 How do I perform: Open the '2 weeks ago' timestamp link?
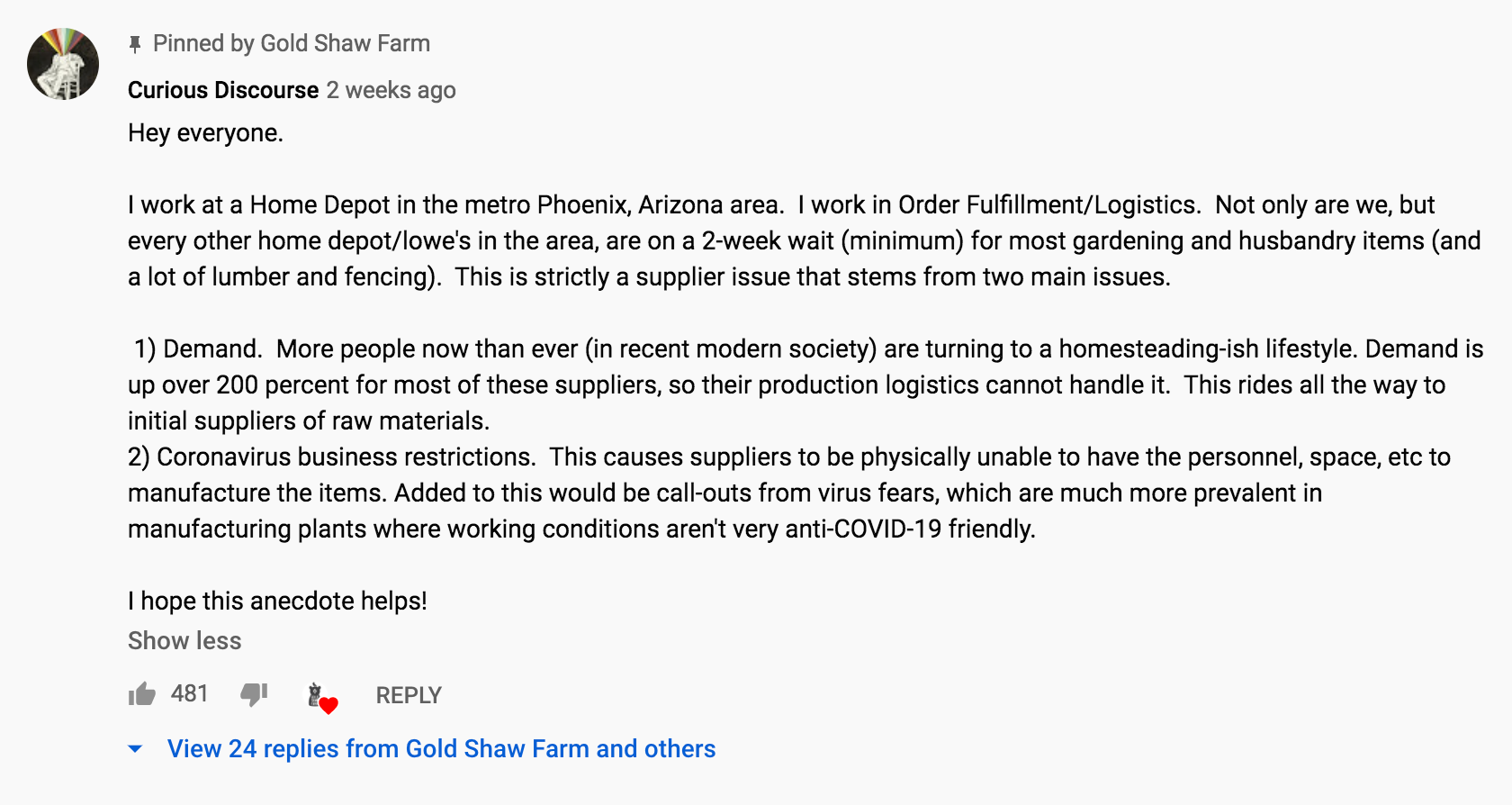[391, 90]
